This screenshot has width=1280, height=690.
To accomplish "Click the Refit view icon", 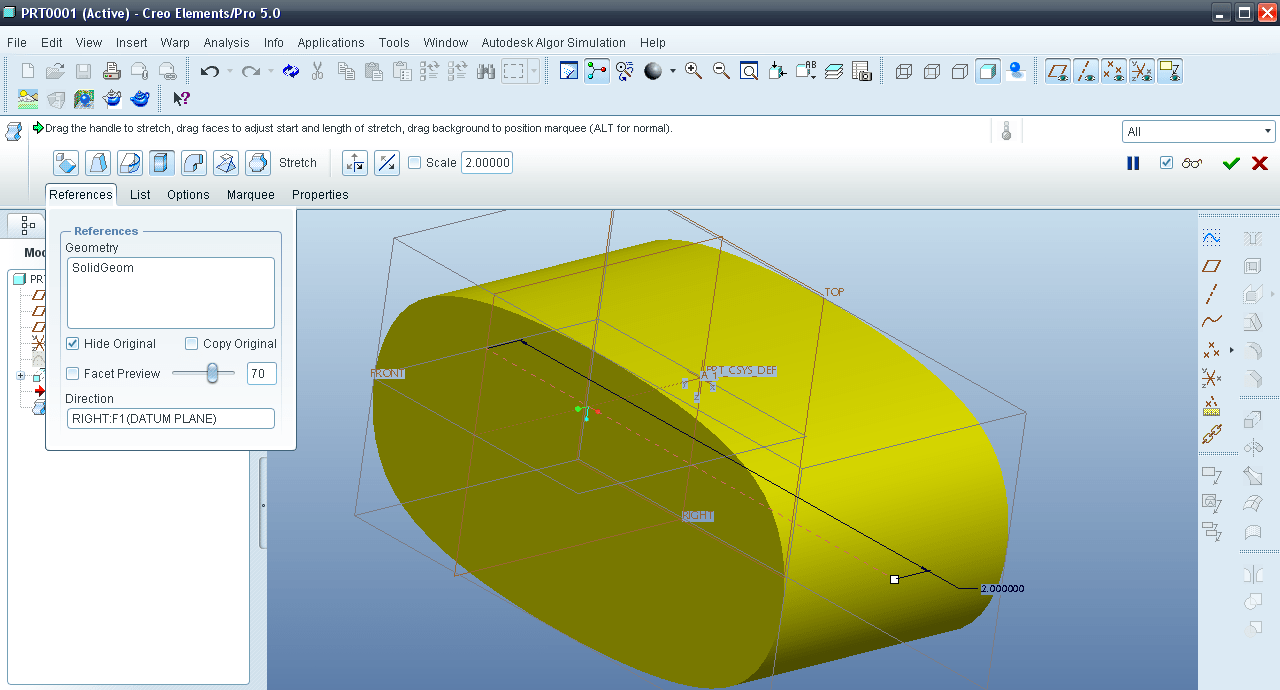I will coord(749,71).
